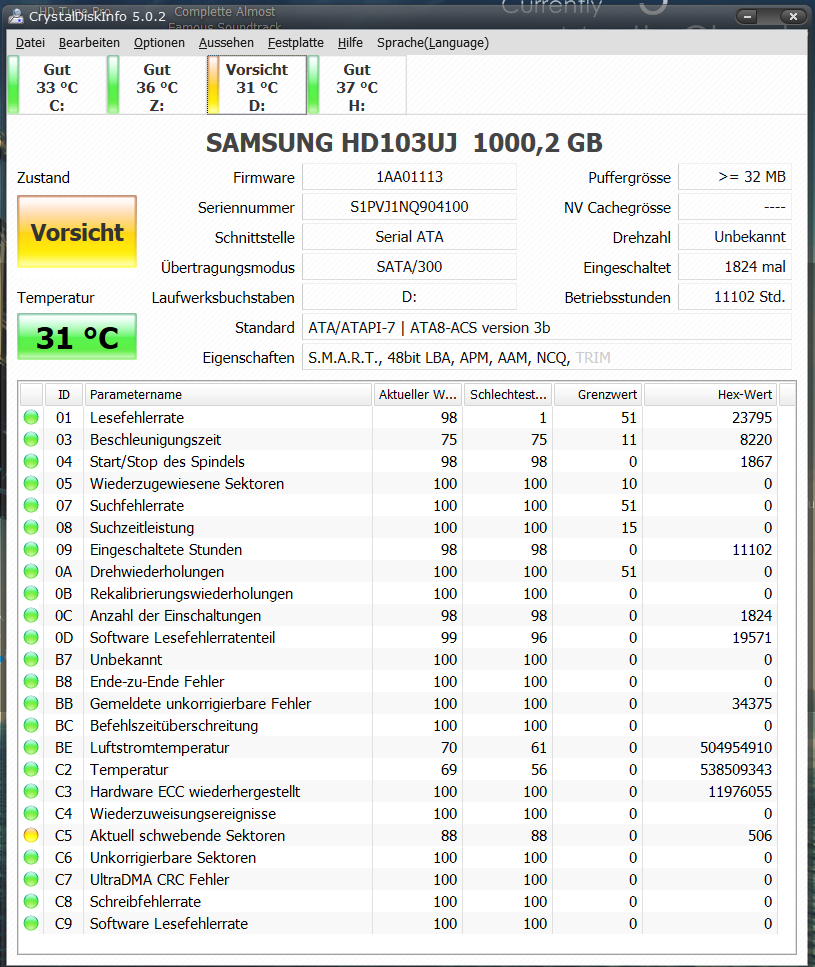Click the Betriebsstunden value 11102 Std.

pos(735,297)
